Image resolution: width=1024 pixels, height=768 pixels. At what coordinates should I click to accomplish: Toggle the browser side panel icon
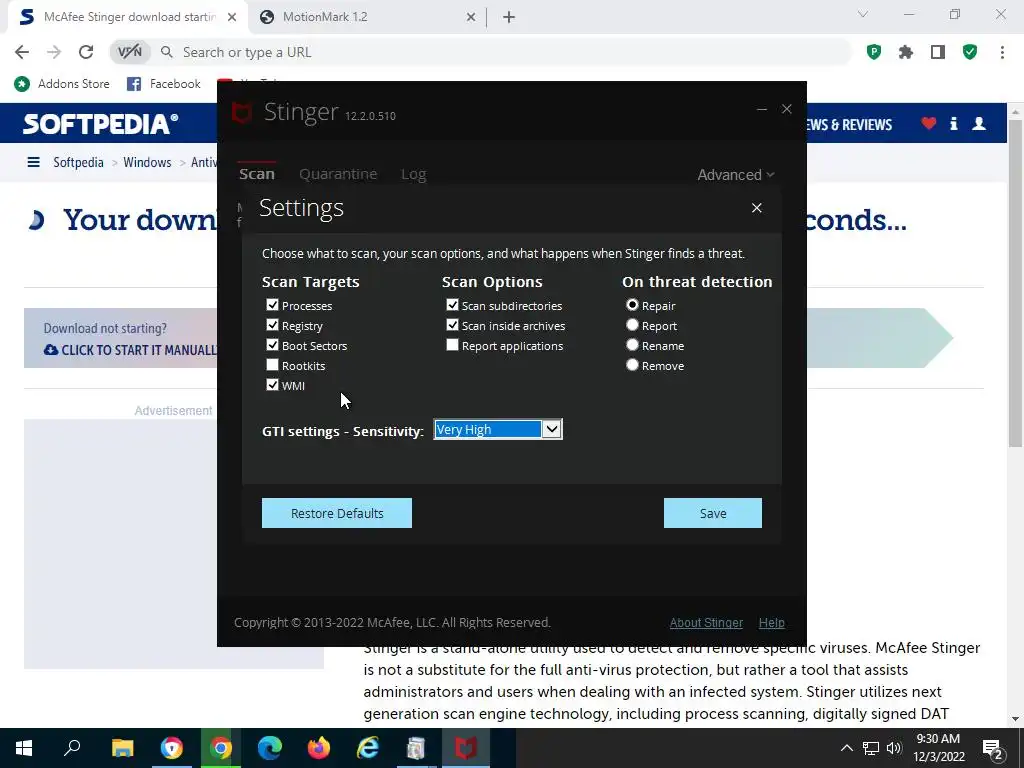[x=938, y=52]
